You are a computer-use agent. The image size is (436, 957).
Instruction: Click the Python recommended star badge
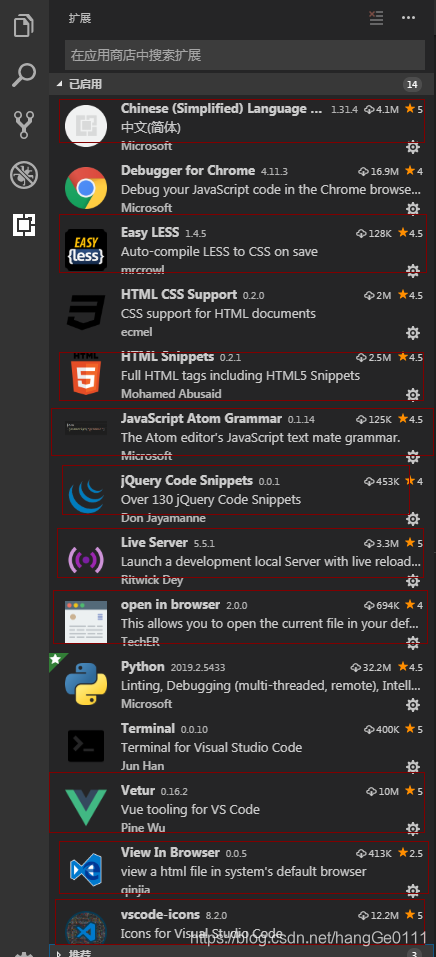tap(56, 659)
